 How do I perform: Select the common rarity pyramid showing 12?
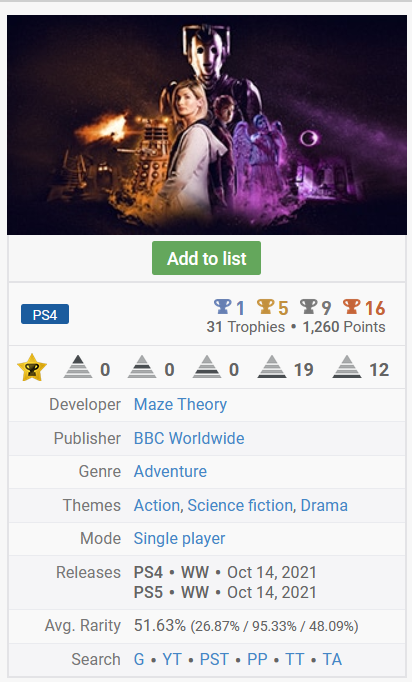pyautogui.click(x=347, y=367)
